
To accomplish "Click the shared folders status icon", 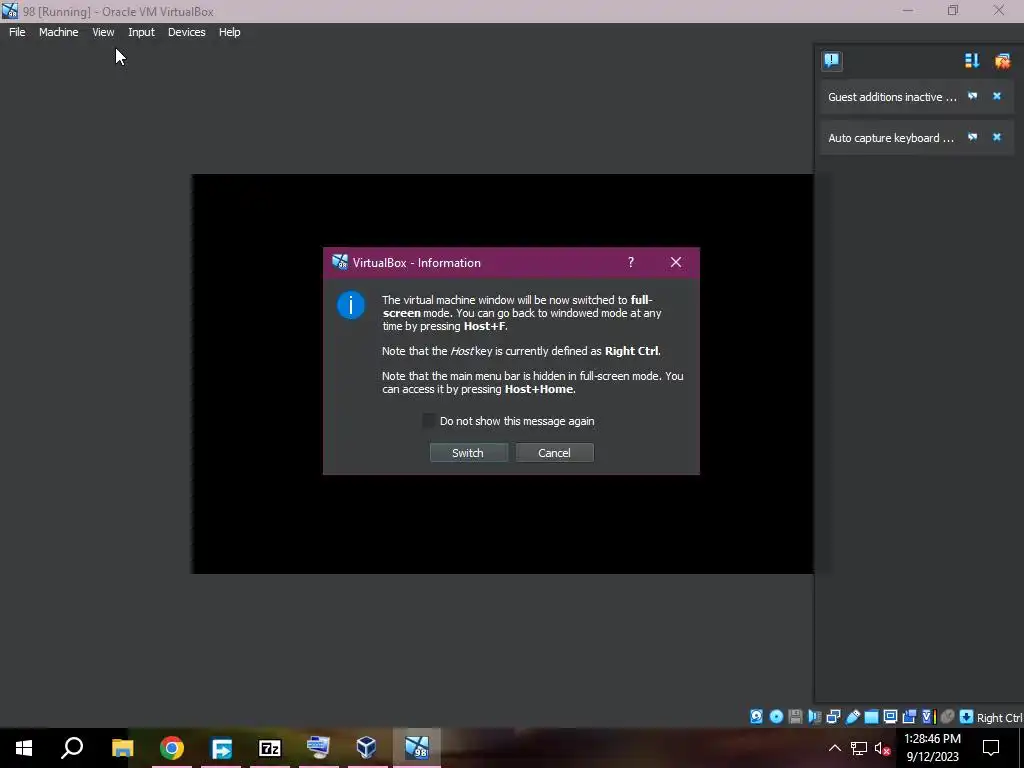I will 871,716.
